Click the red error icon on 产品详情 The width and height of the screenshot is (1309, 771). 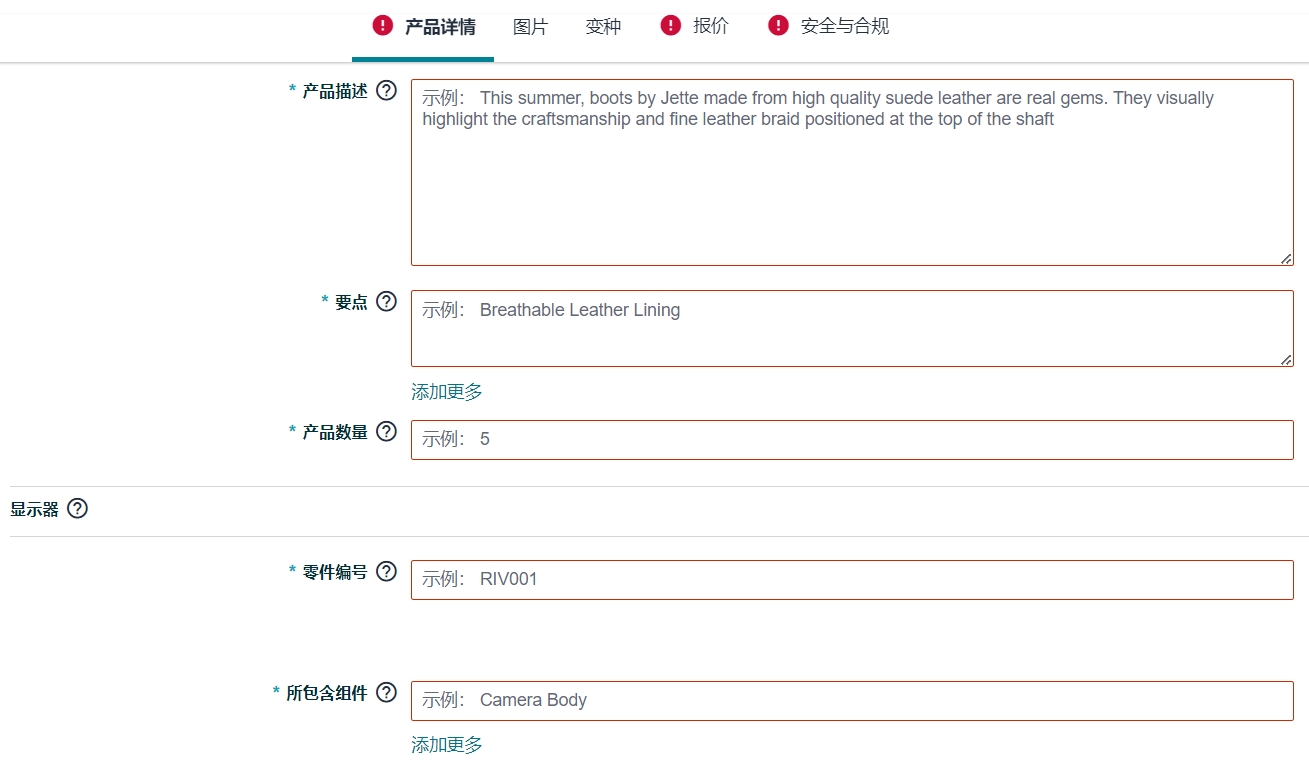coord(382,26)
